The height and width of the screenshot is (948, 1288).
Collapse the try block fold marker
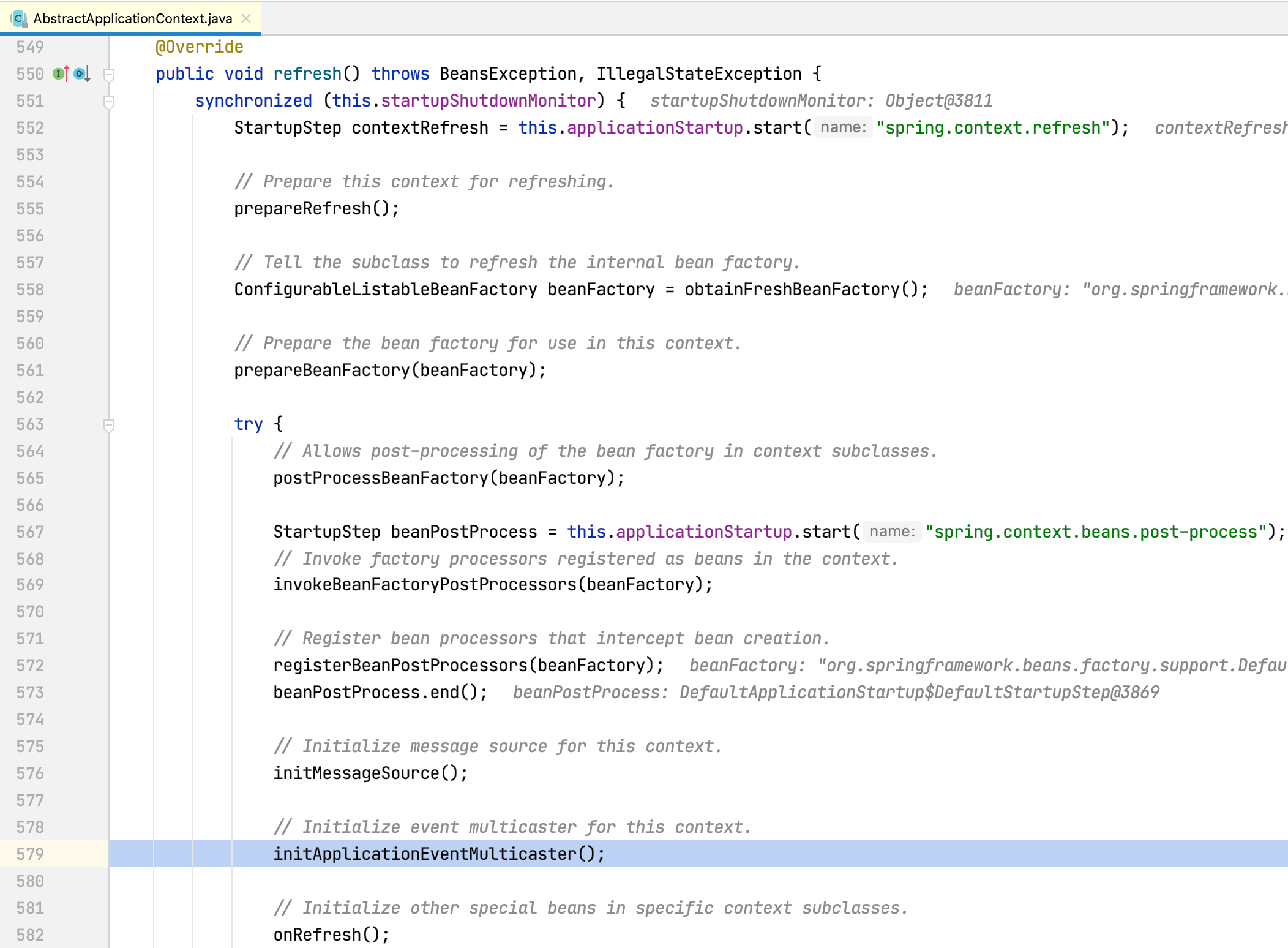click(109, 426)
